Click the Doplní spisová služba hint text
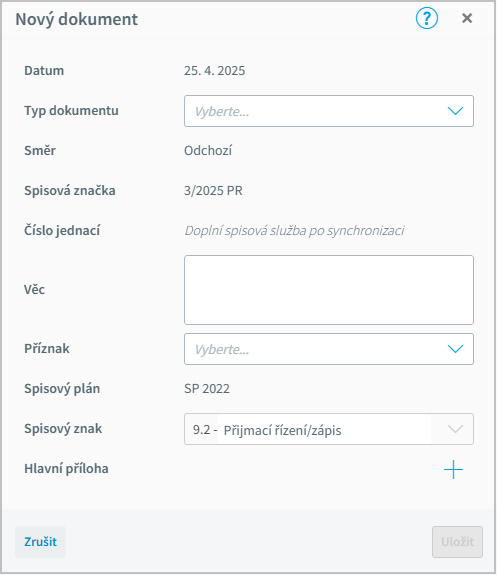This screenshot has height=575, width=497. point(294,230)
